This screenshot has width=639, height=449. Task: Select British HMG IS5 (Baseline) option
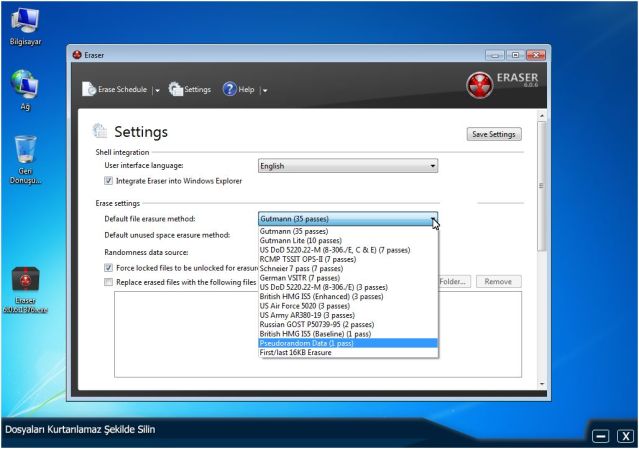coord(348,334)
